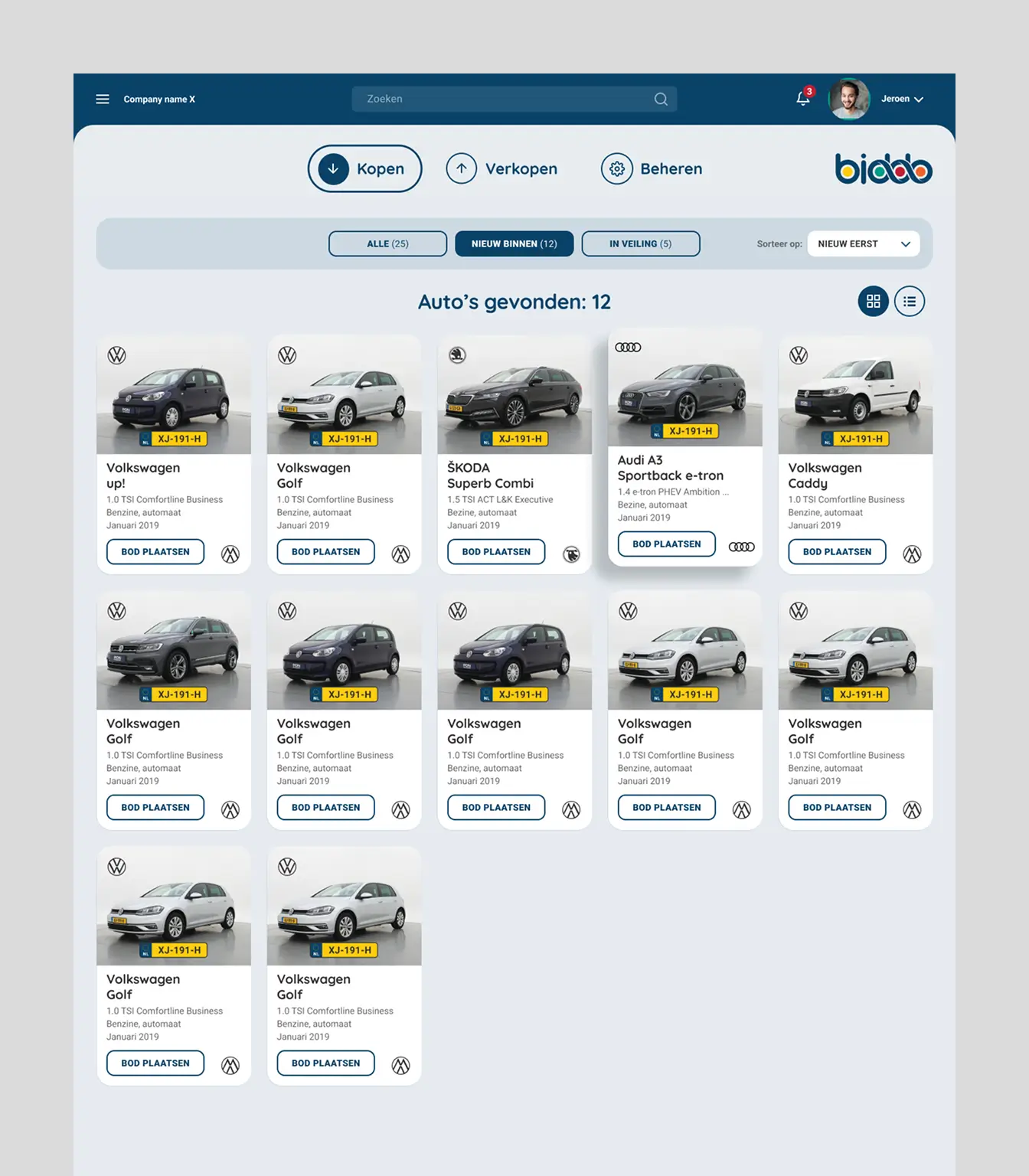Open the Beheren tab
The width and height of the screenshot is (1029, 1176).
[652, 168]
